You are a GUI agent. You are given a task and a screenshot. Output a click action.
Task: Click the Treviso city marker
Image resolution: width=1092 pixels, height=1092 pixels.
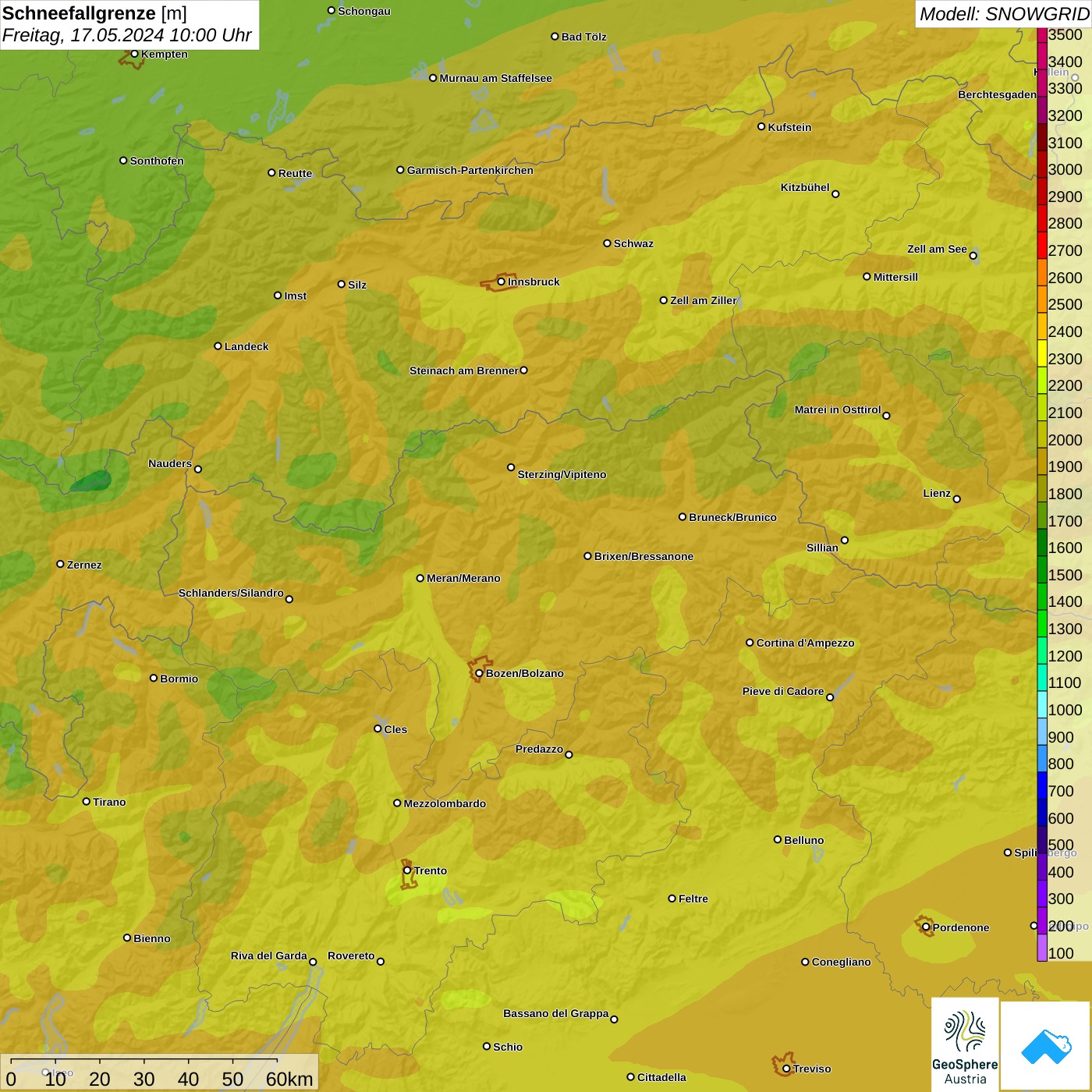tap(786, 1069)
